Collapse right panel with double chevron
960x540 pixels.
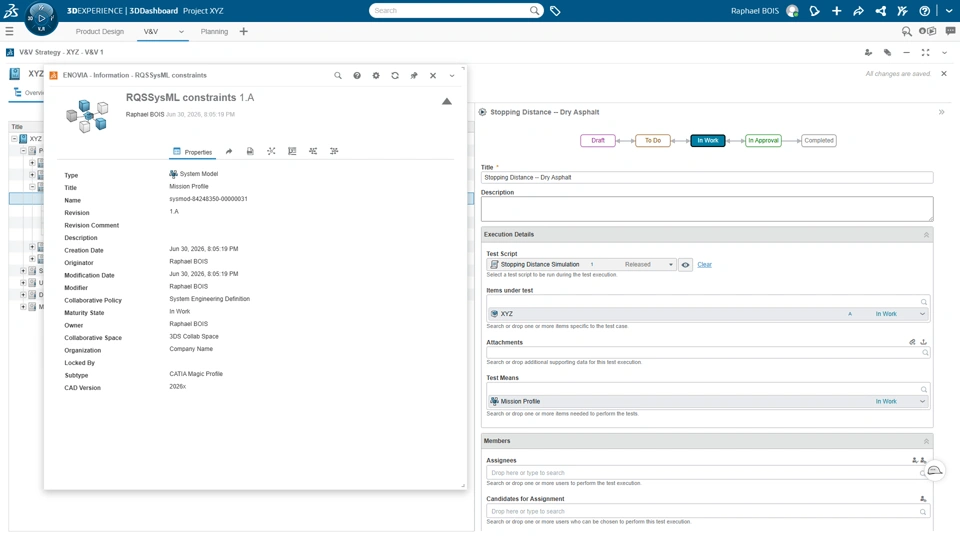pyautogui.click(x=942, y=112)
